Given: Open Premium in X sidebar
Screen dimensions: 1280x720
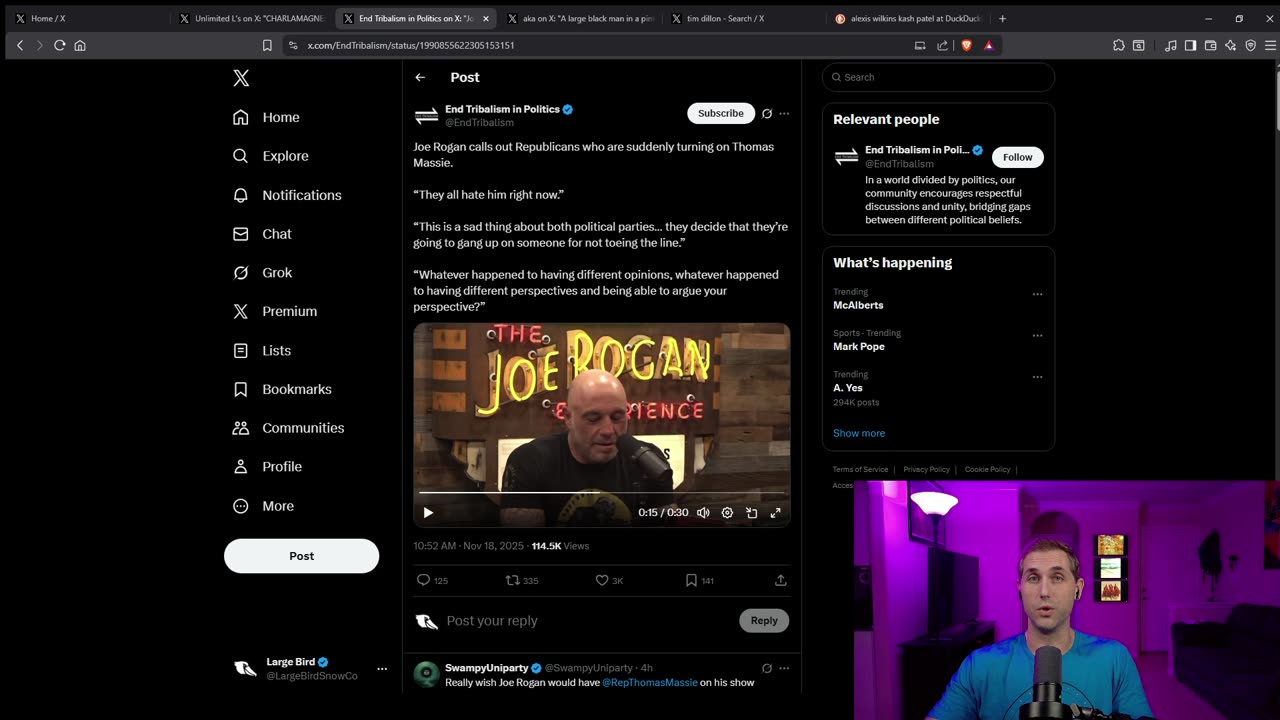Looking at the screenshot, I should point(275,311).
